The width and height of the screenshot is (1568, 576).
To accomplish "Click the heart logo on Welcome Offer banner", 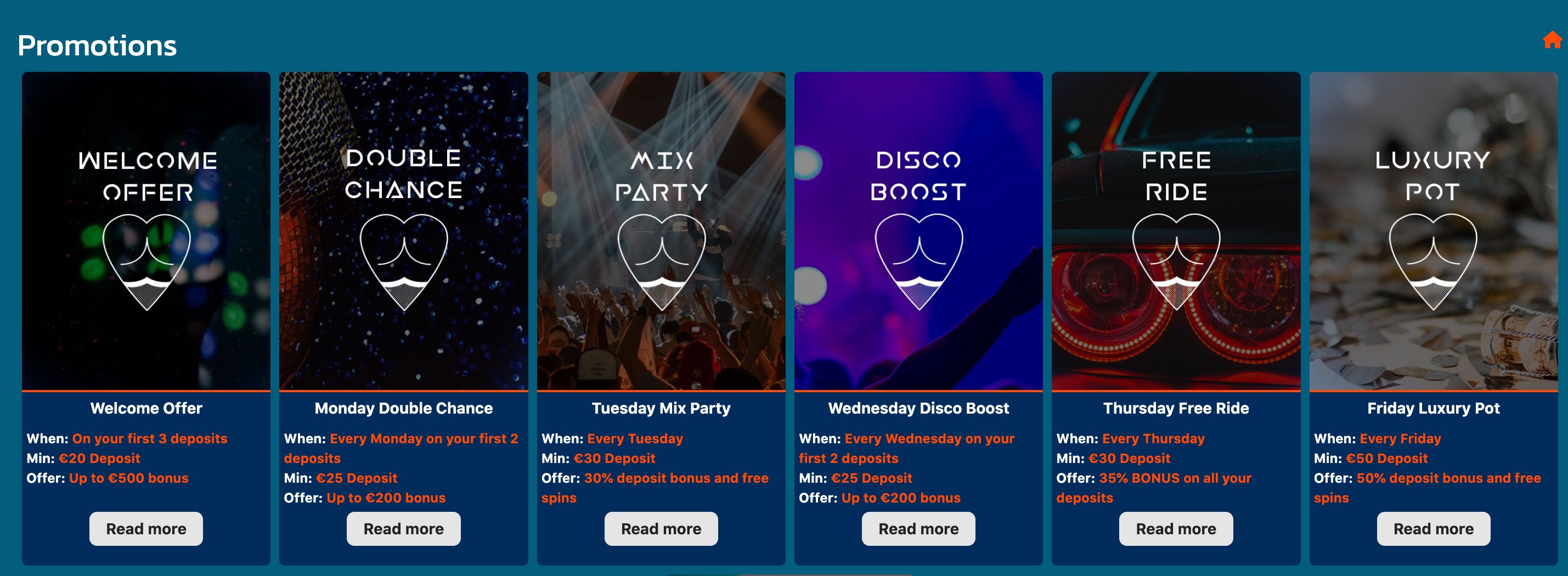I will pyautogui.click(x=146, y=262).
